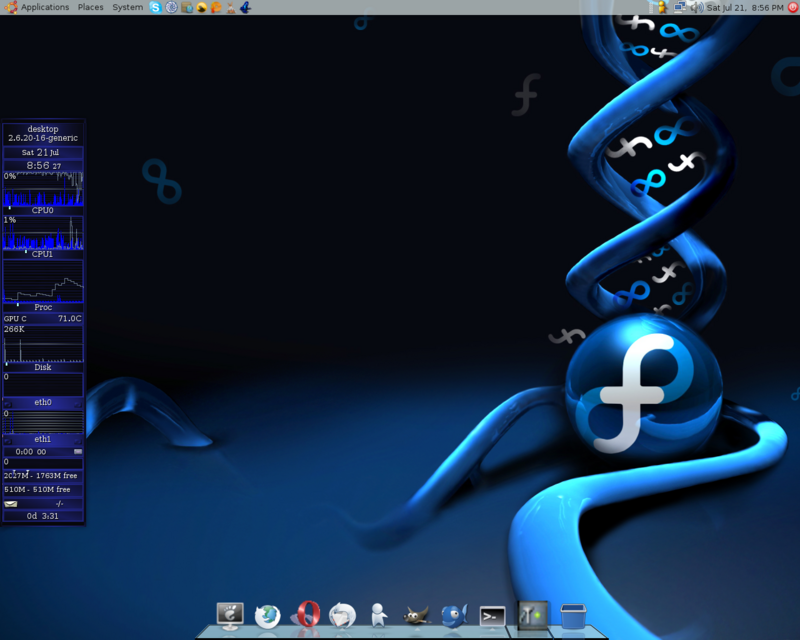Expand the System menu

tap(127, 7)
